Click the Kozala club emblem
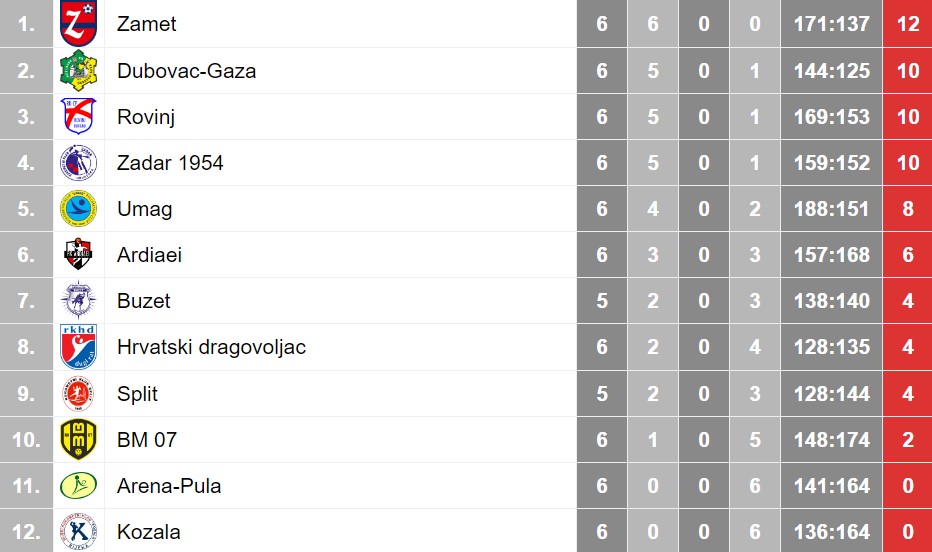This screenshot has height=552, width=932. [x=78, y=531]
